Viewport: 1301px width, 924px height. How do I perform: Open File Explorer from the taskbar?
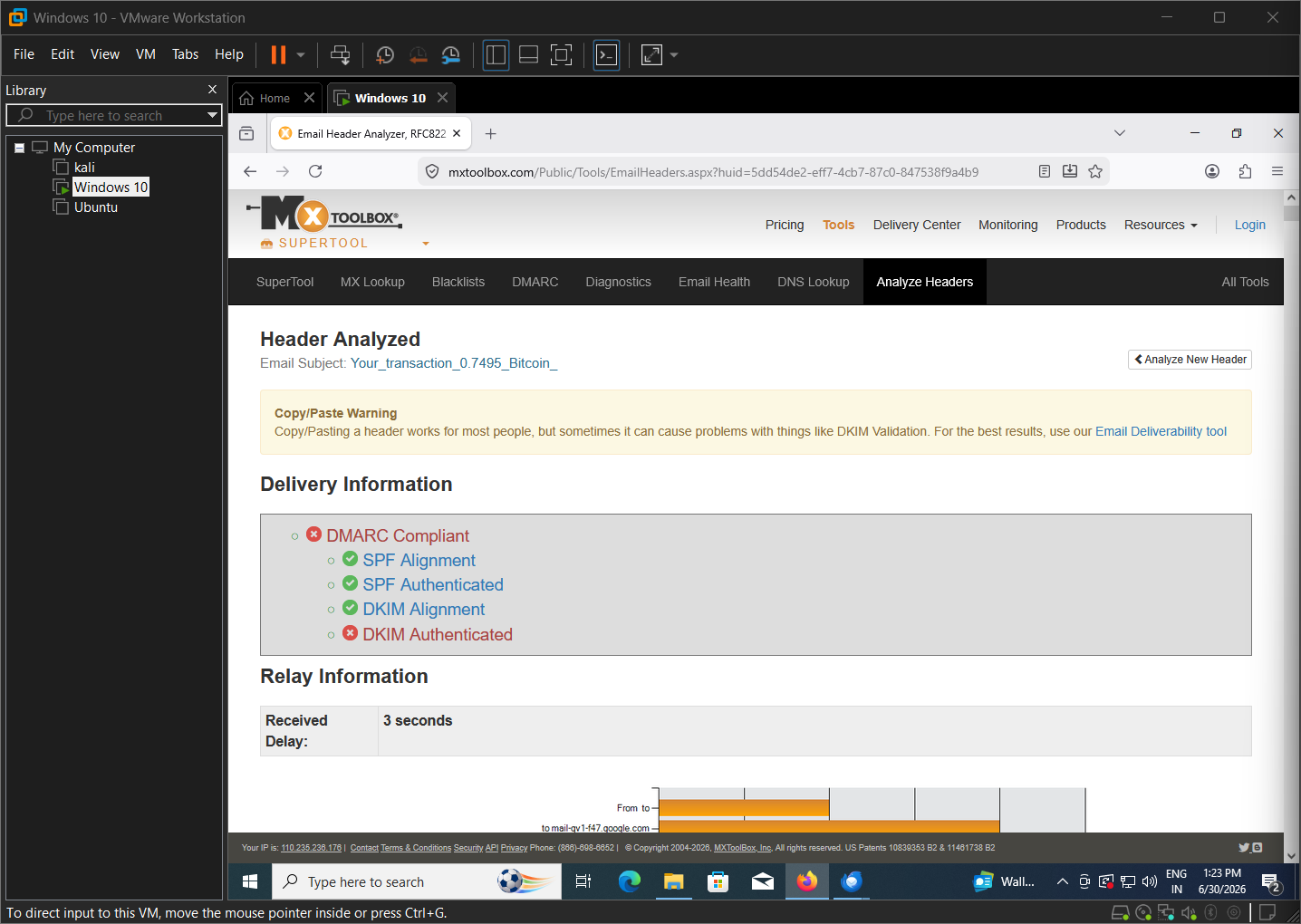[673, 881]
